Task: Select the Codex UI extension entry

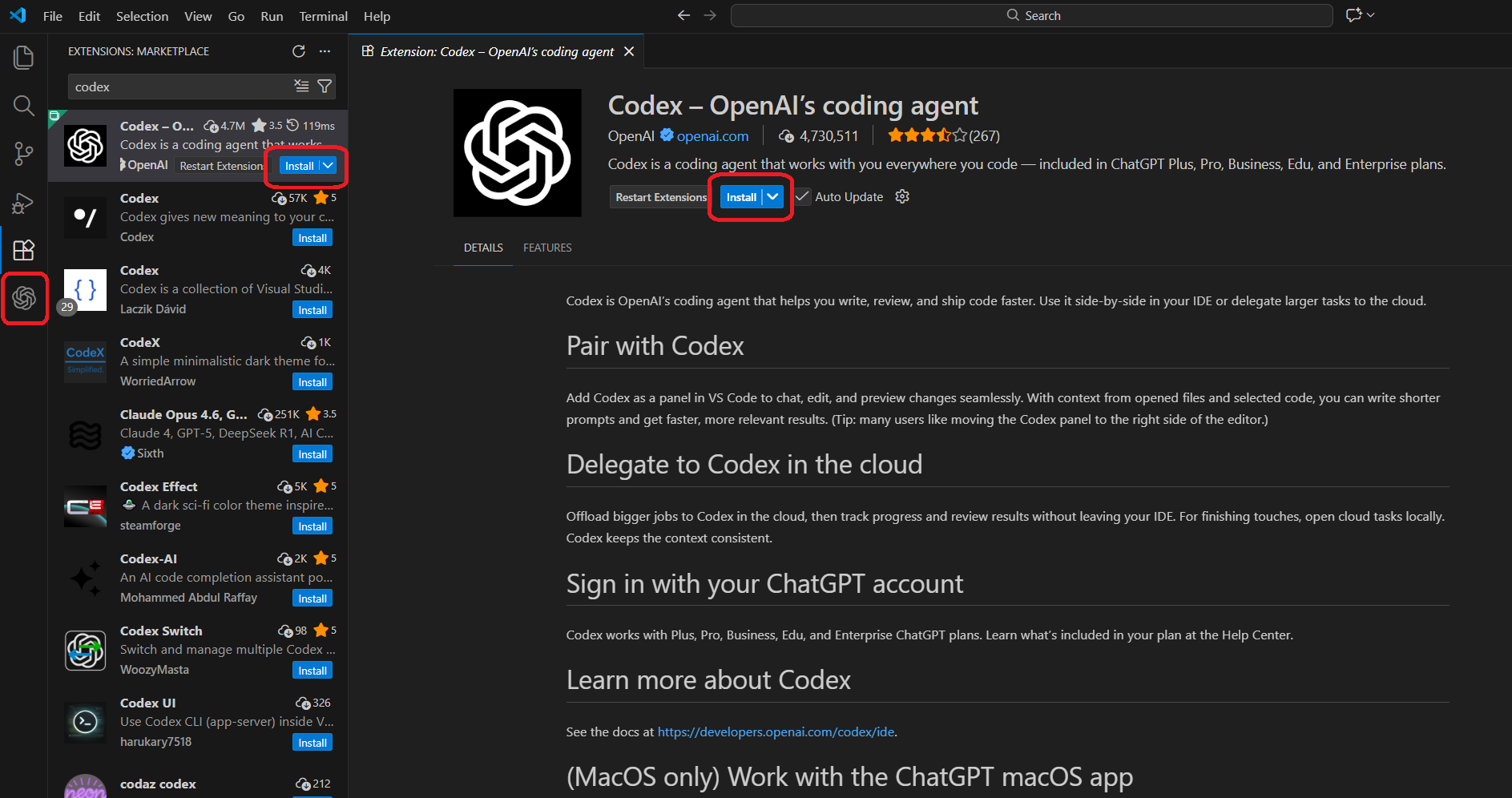Action: 198,723
